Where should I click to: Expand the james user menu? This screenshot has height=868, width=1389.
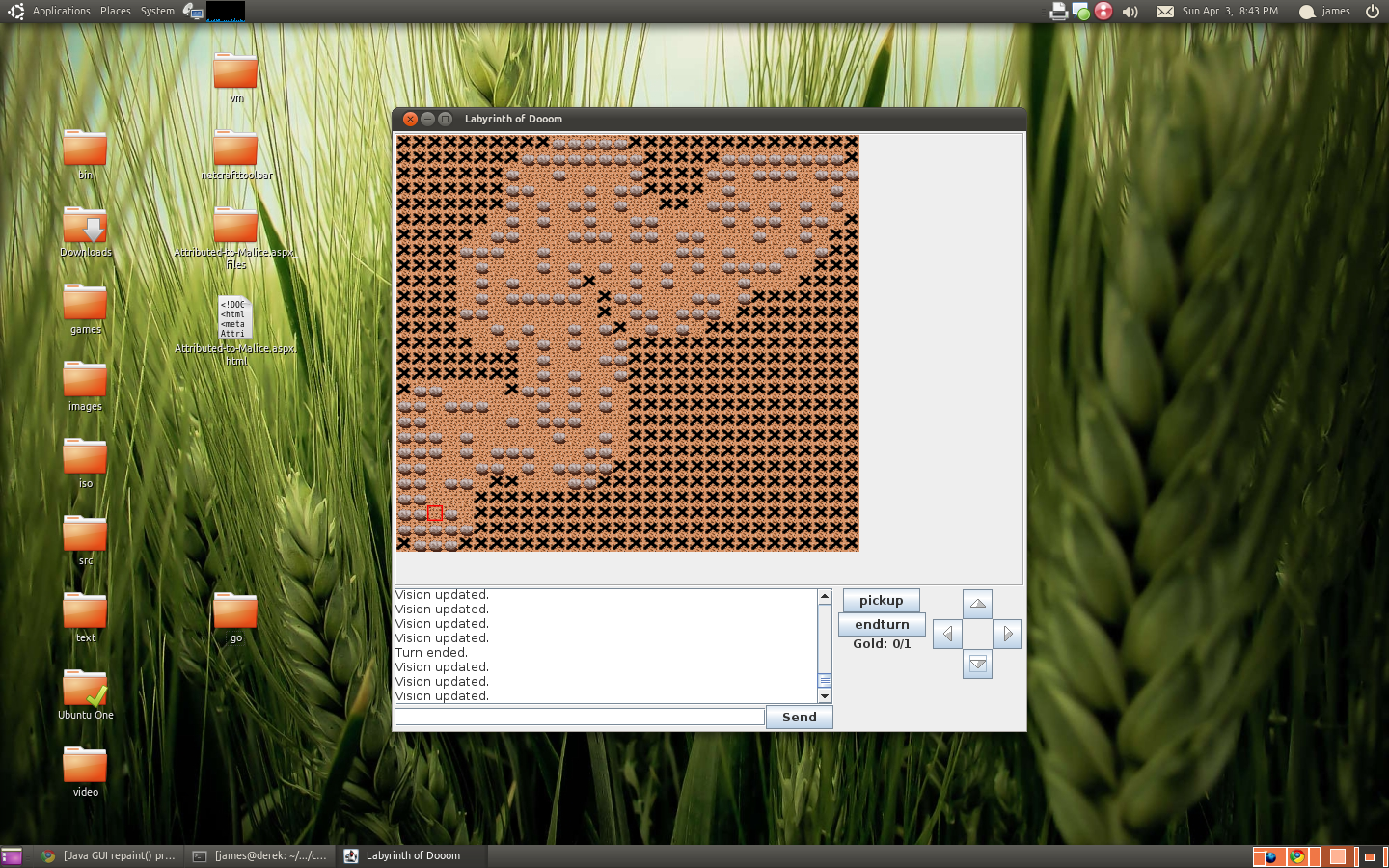[x=1335, y=12]
